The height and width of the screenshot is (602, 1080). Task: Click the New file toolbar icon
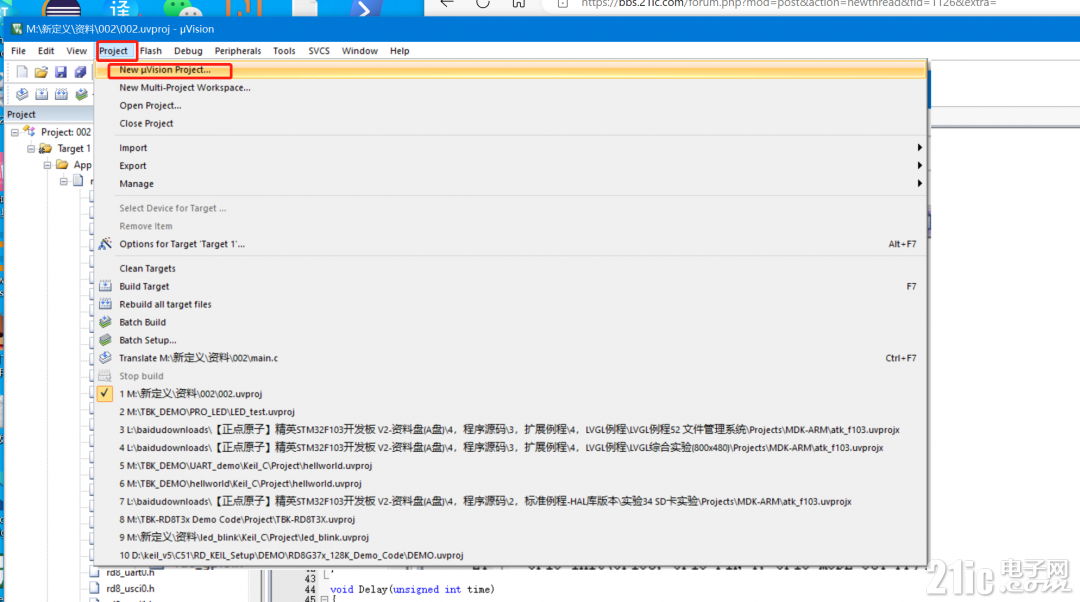tap(22, 72)
